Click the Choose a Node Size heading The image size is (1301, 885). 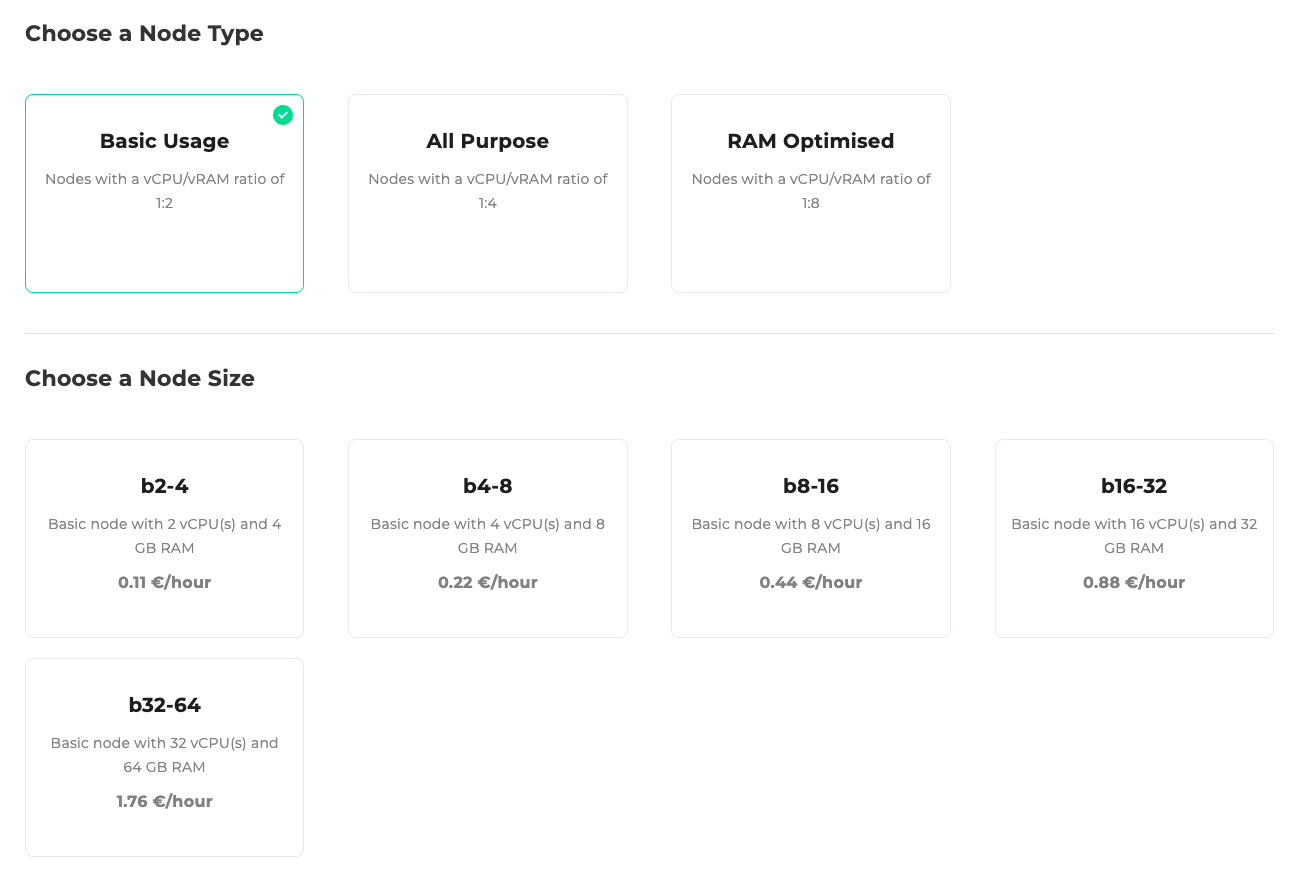140,378
